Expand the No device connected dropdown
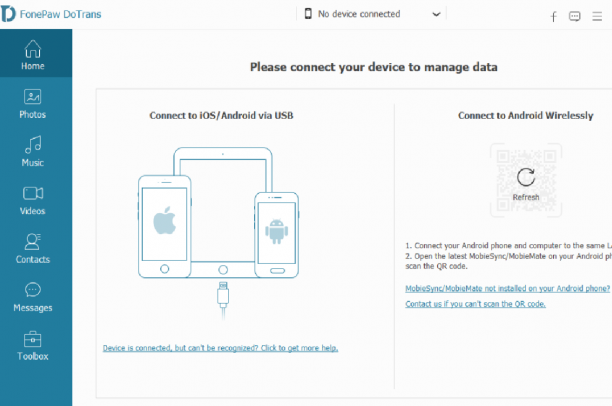This screenshot has height=406, width=612. click(436, 14)
